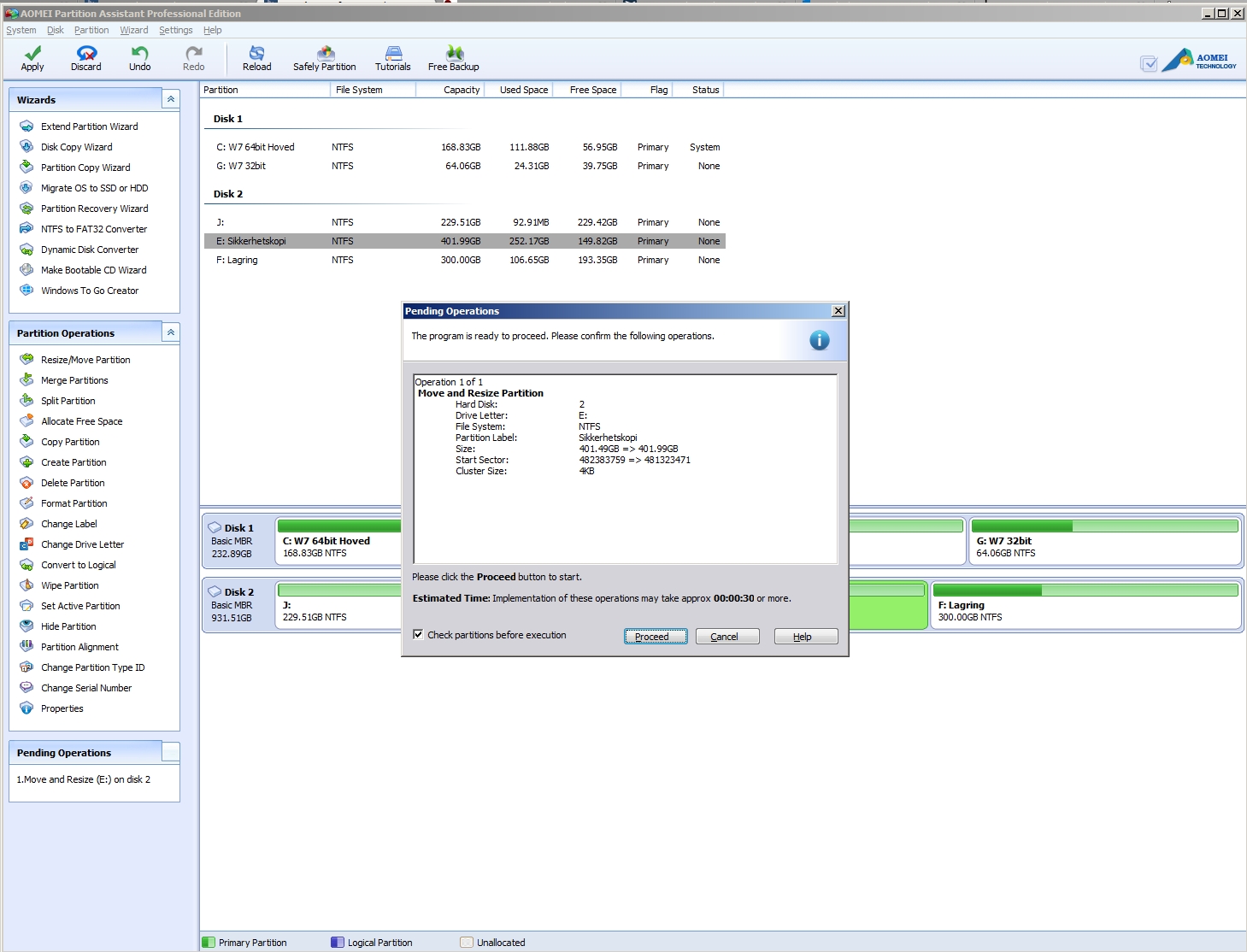This screenshot has height=952, width=1247.
Task: Click the Proceed button
Action: click(656, 637)
